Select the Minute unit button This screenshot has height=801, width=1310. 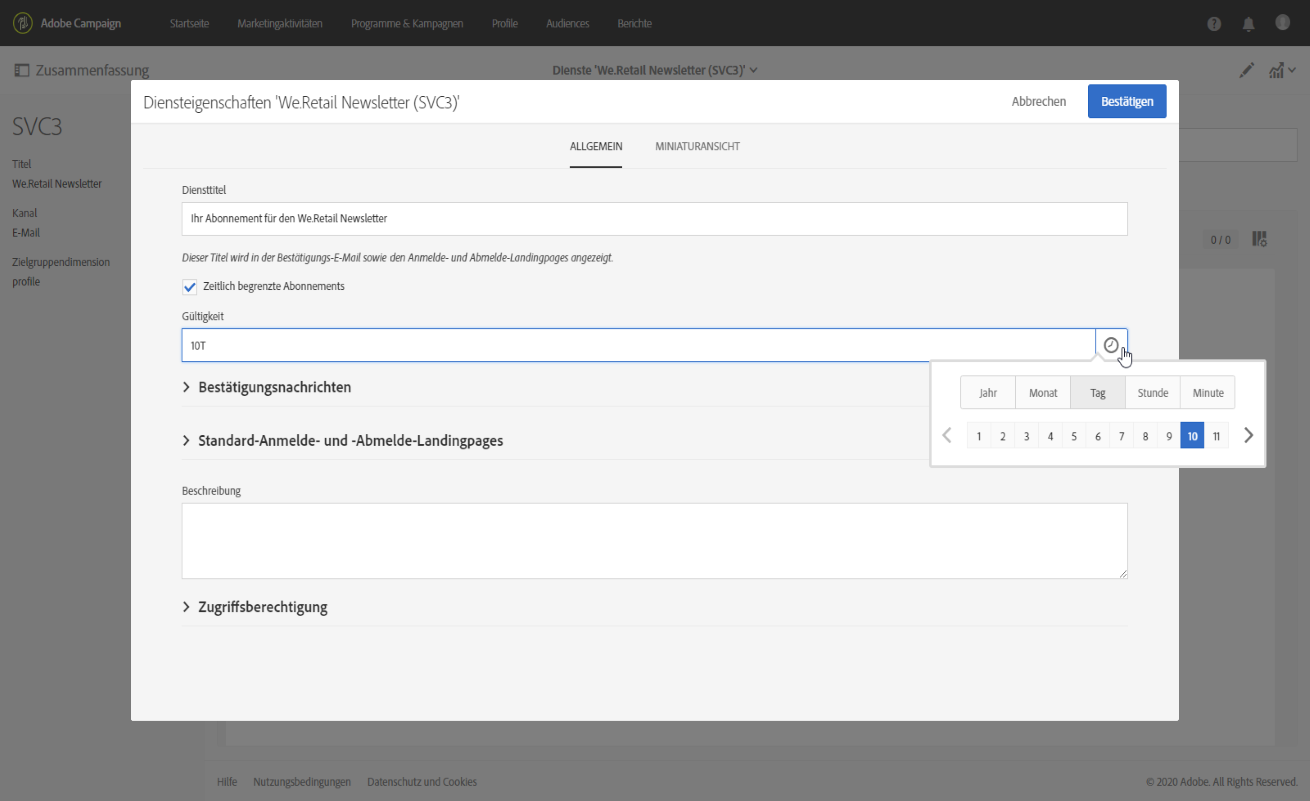tap(1208, 393)
